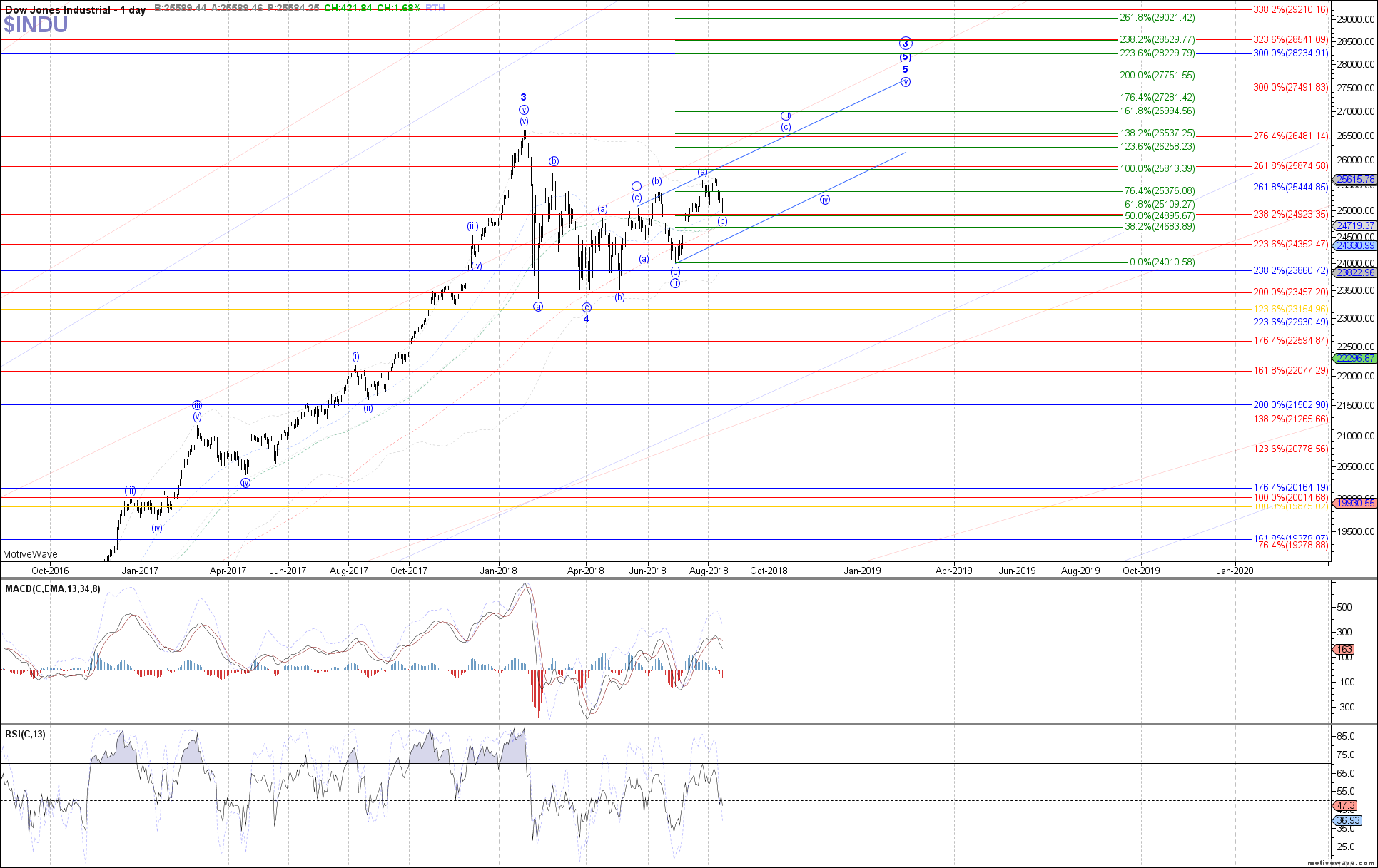Click the B:25589.44 bid value
1378x868 pixels.
(180, 8)
